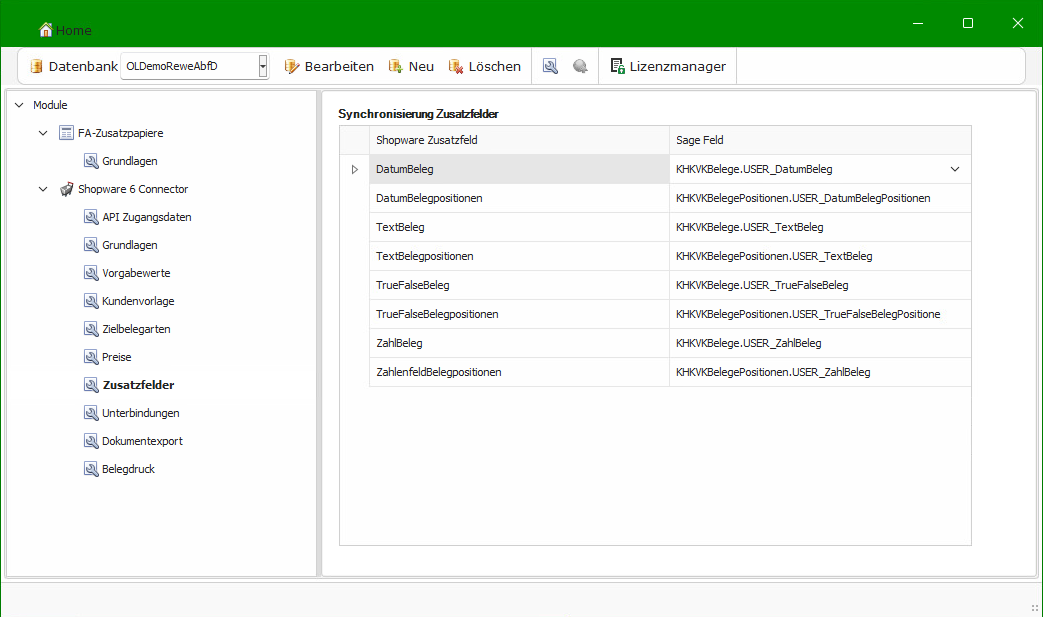
Task: Open Unterbindungen in the tree
Action: (x=140, y=413)
